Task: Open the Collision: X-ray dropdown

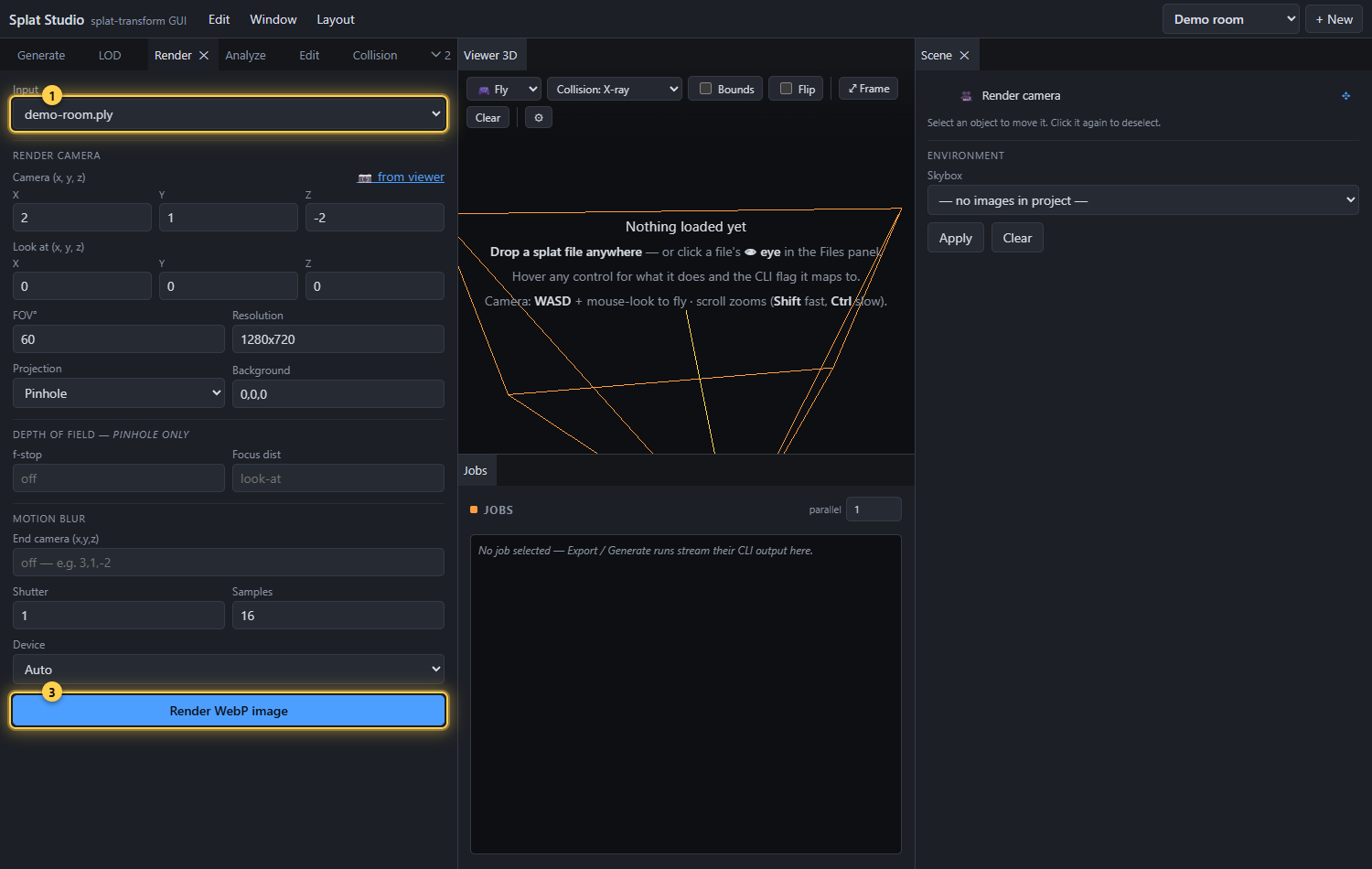Action: tap(615, 89)
